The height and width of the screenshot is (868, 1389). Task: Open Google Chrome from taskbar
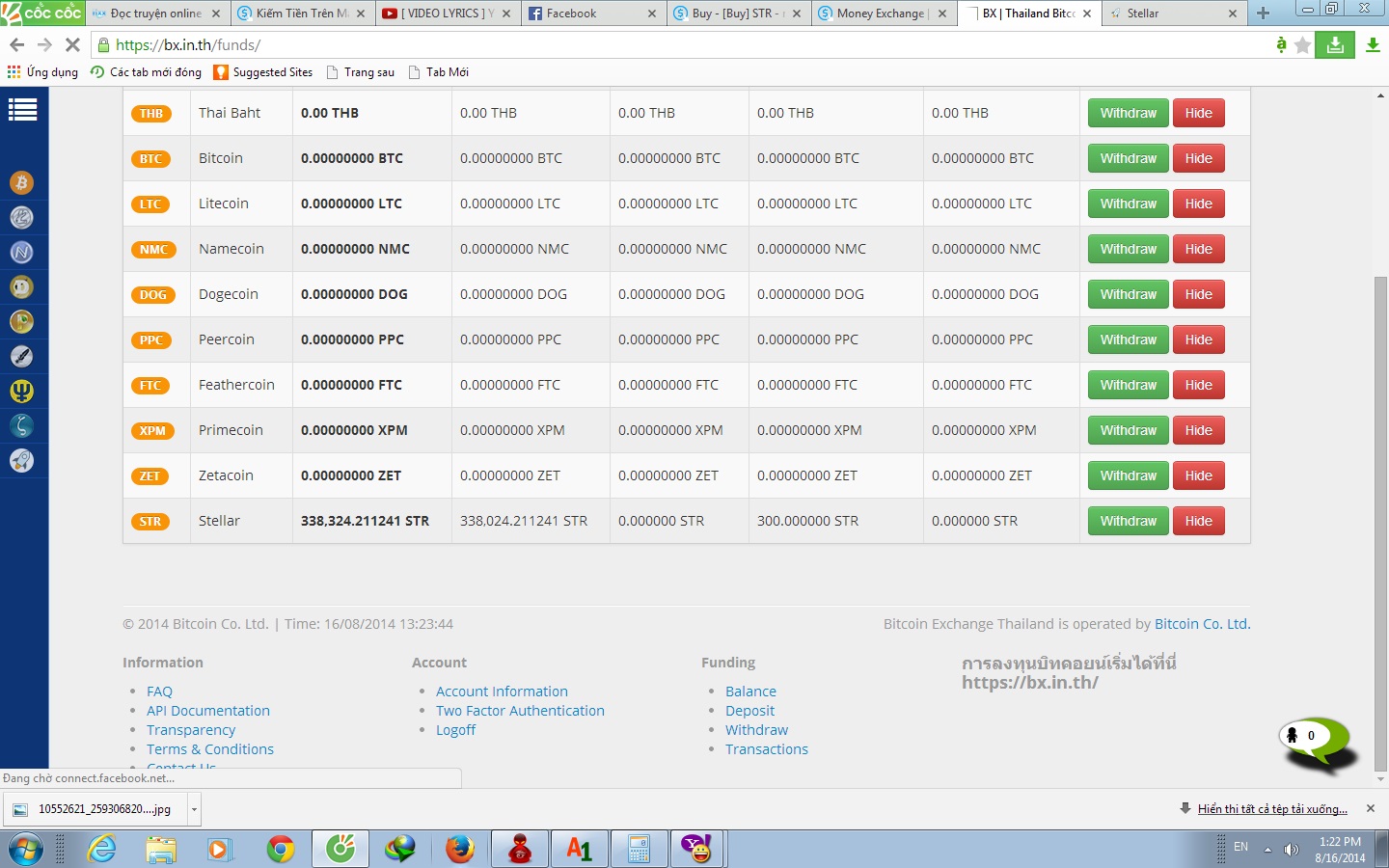(x=281, y=850)
